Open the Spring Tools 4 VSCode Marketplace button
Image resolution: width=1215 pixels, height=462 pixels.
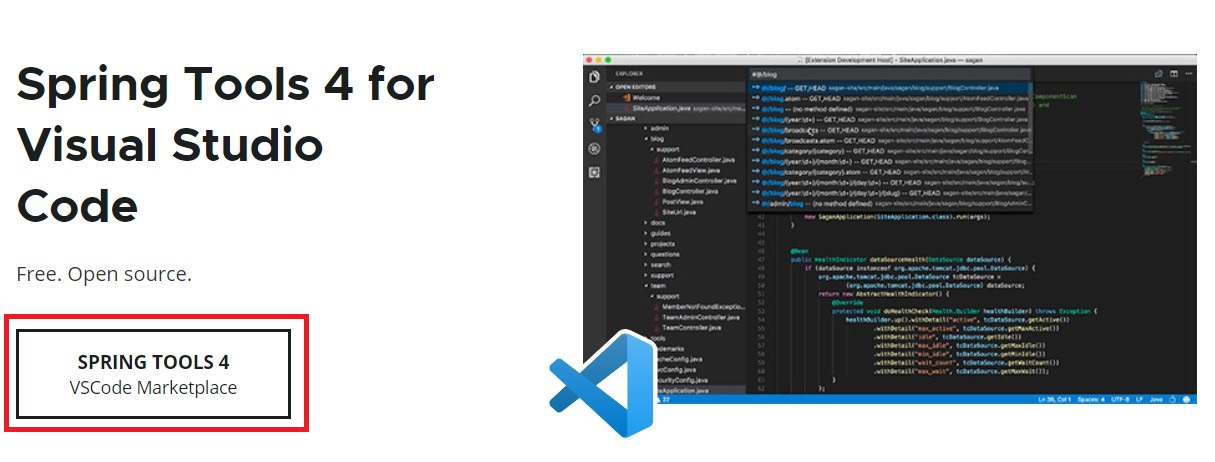pyautogui.click(x=154, y=374)
